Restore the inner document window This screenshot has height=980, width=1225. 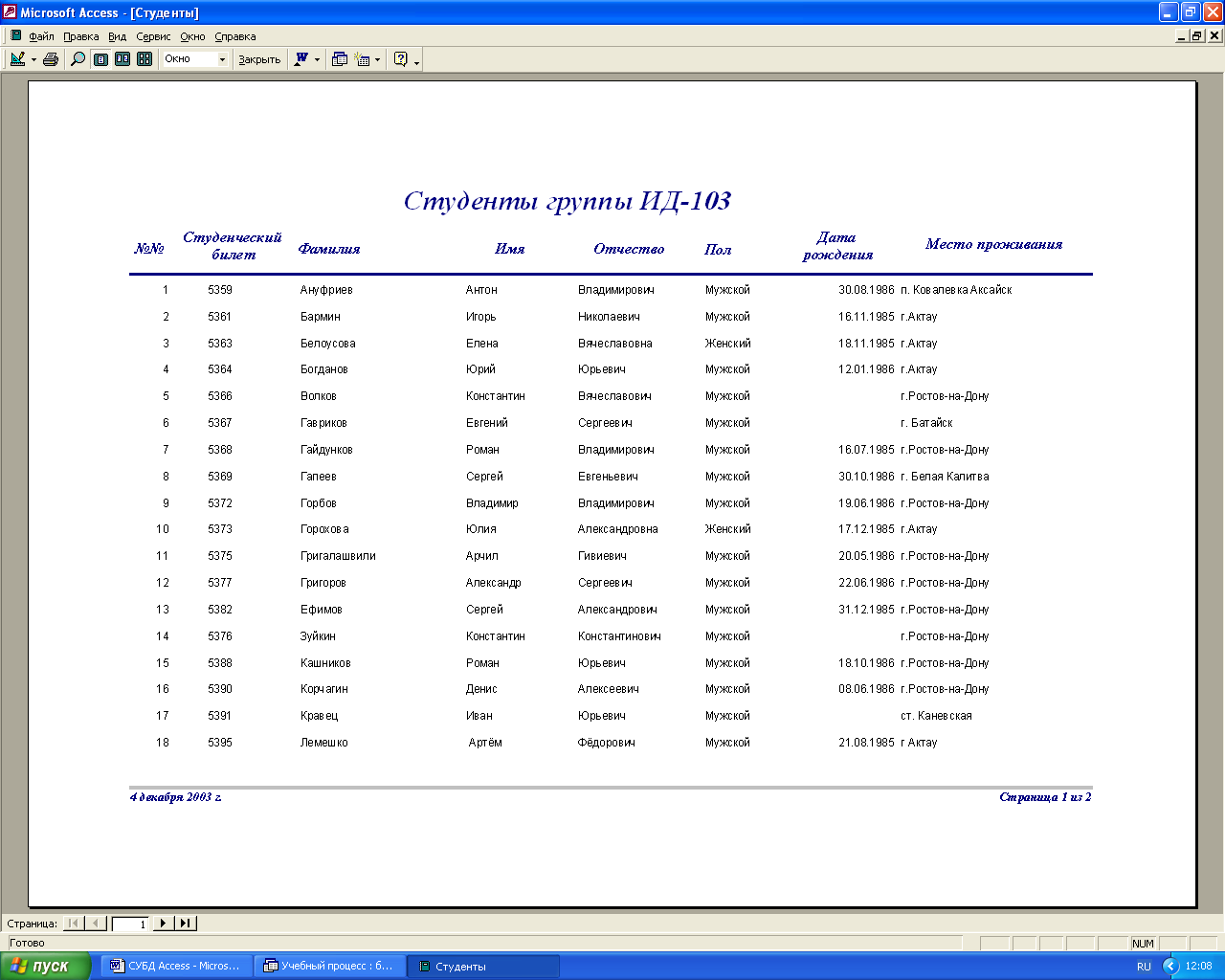[1197, 36]
